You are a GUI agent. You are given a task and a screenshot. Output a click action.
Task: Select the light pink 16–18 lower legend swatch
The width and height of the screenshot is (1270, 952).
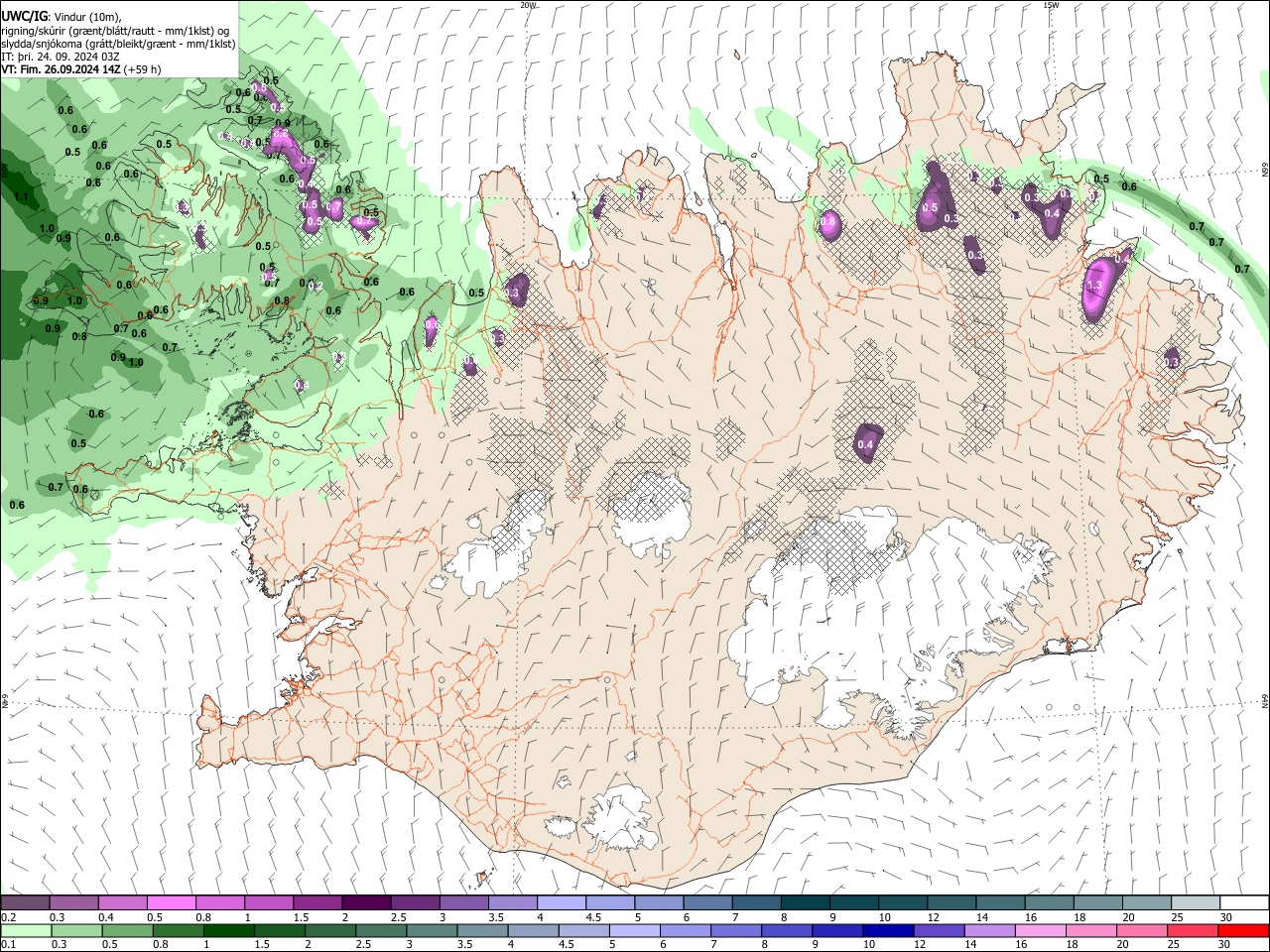coord(1041,931)
